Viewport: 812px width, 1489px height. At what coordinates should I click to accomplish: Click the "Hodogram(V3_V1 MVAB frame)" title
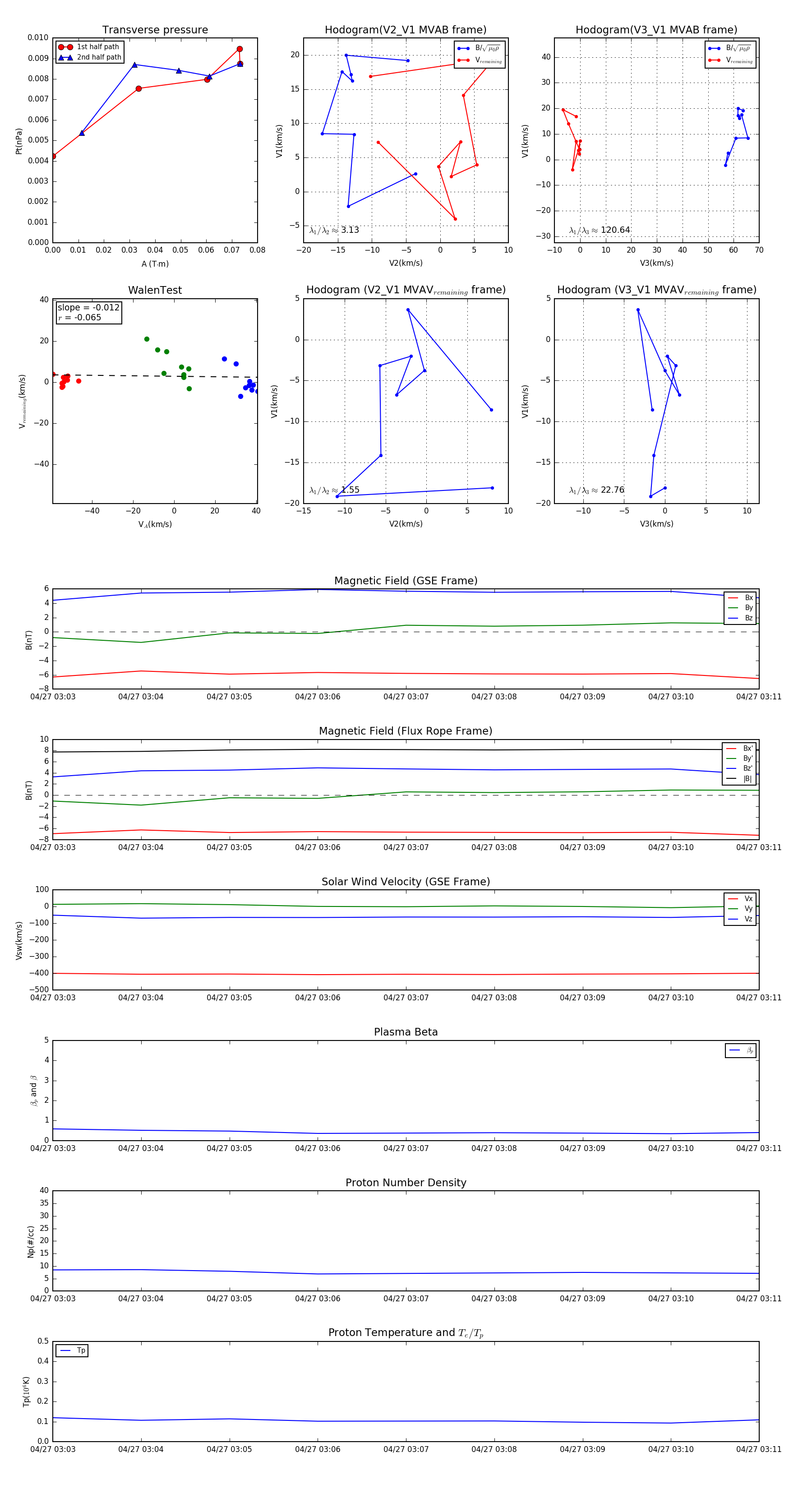pos(656,30)
